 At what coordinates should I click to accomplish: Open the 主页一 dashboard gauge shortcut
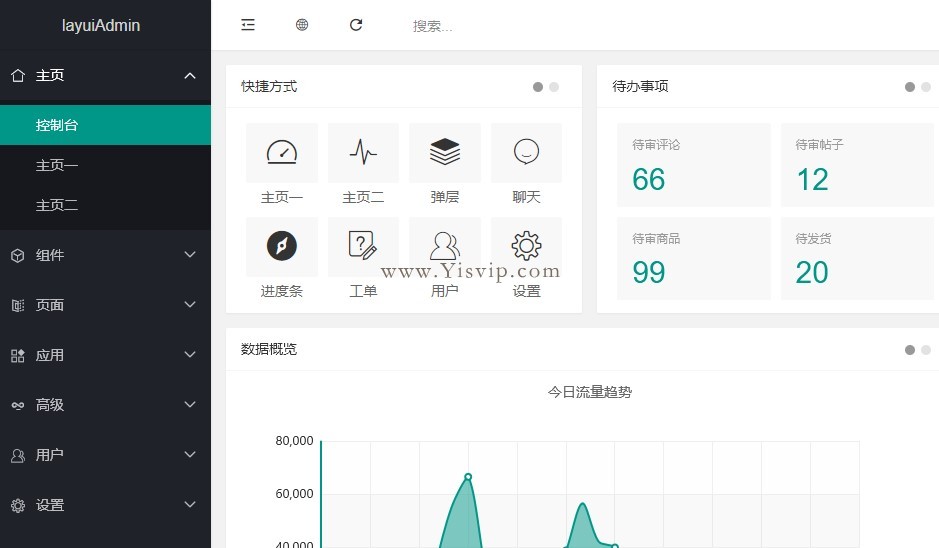pos(282,153)
